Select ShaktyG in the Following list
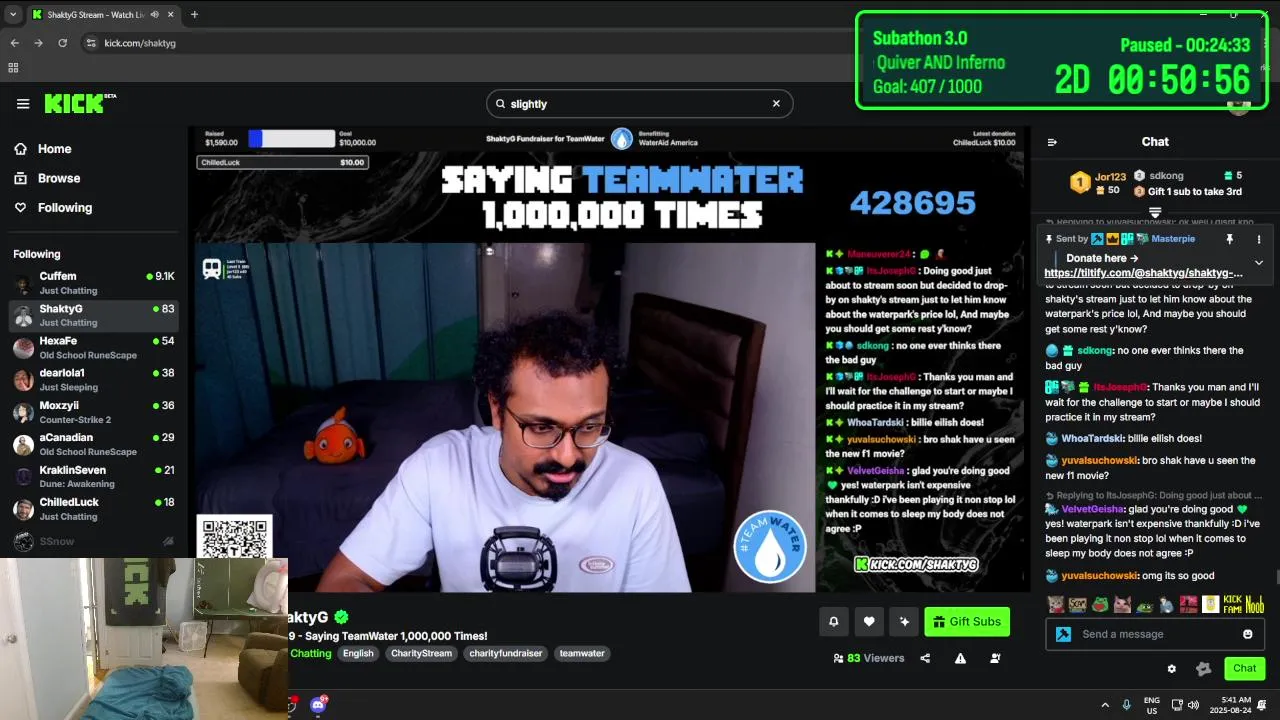Viewport: 1280px width, 720px height. click(94, 316)
